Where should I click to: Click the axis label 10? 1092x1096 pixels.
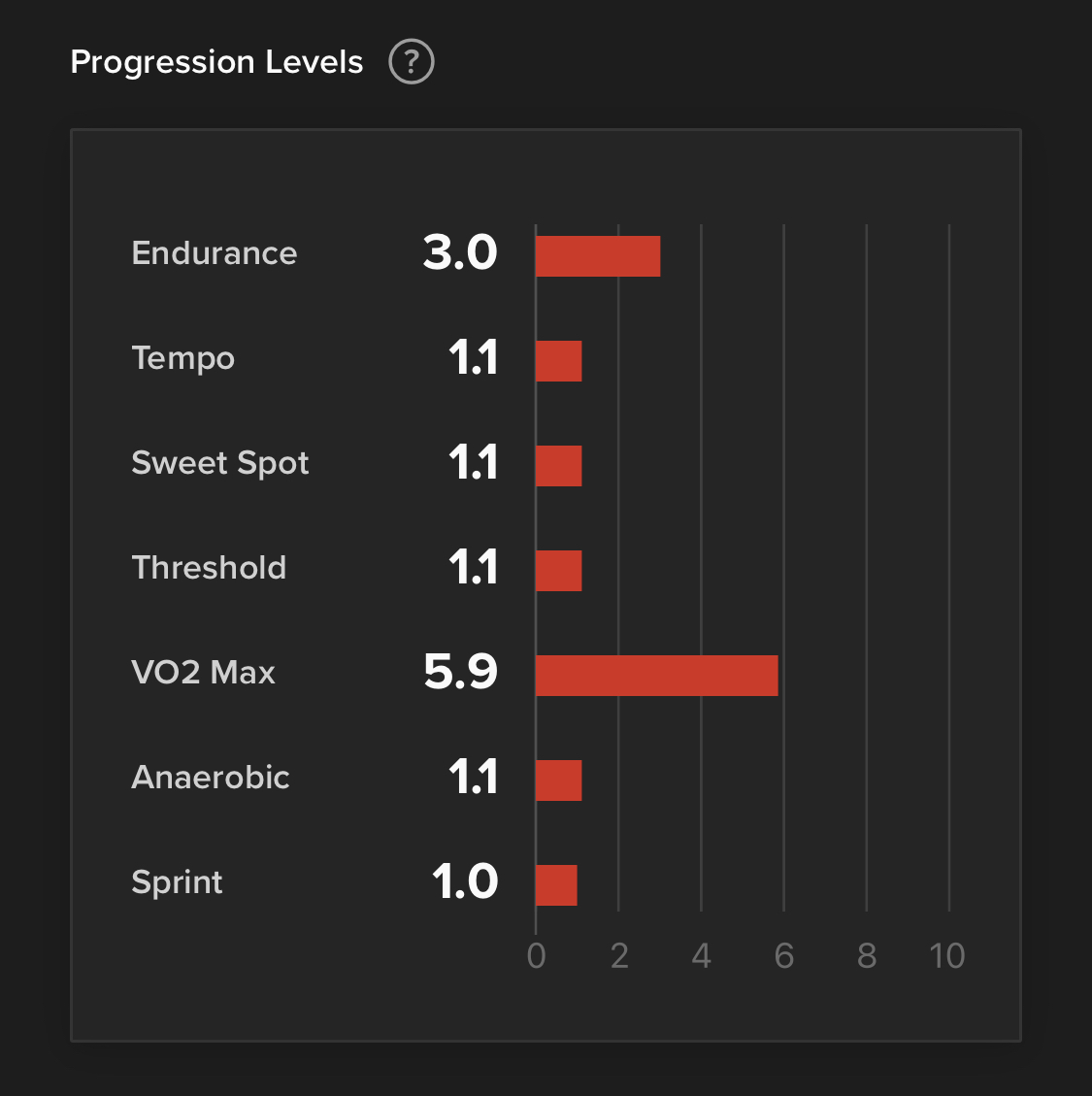pos(947,956)
